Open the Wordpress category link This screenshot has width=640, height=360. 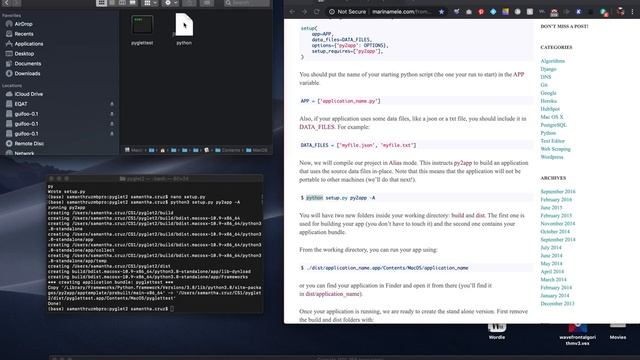click(x=552, y=157)
